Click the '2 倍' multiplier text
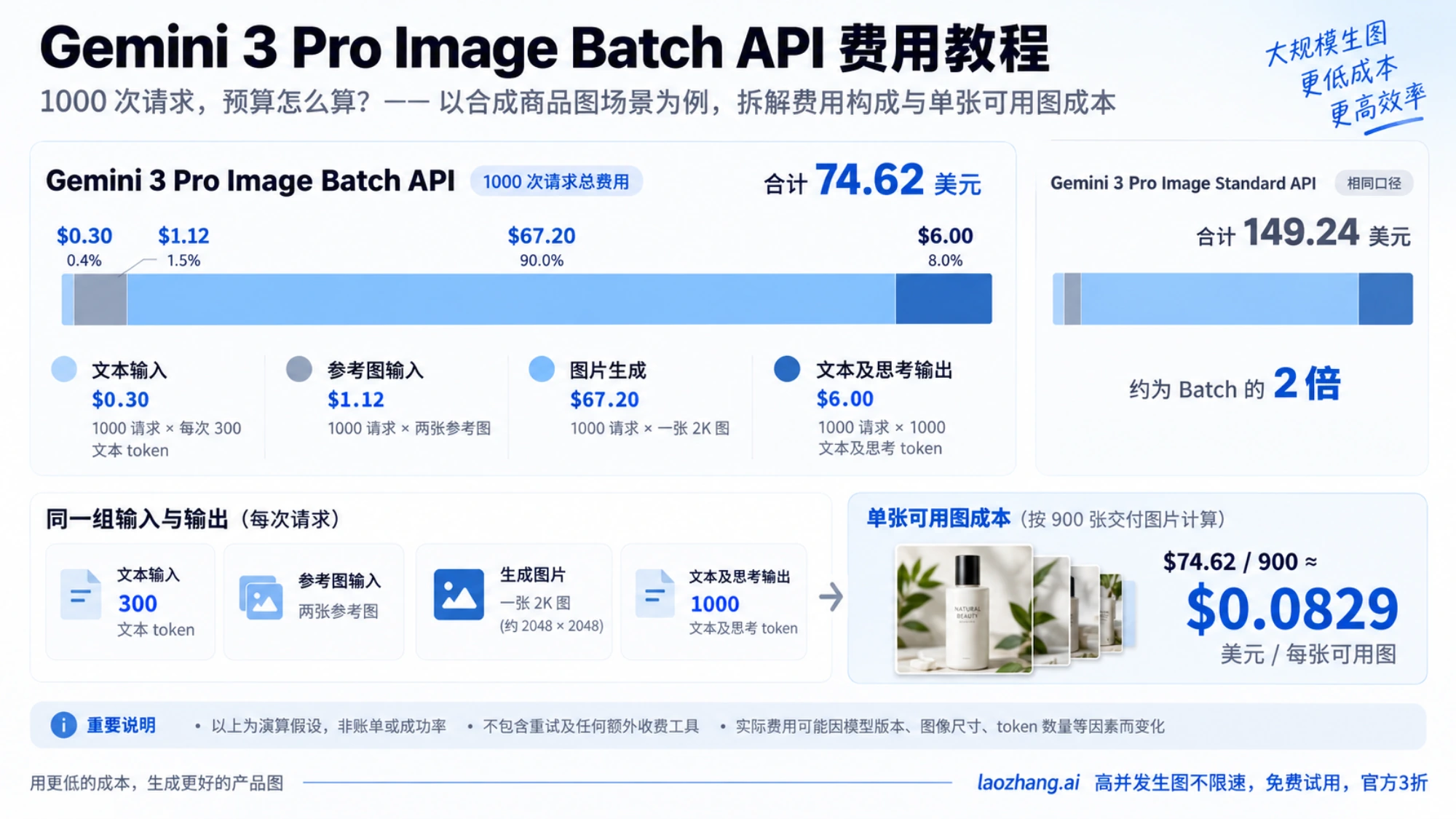This screenshot has height=819, width=1456. pos(1307,384)
